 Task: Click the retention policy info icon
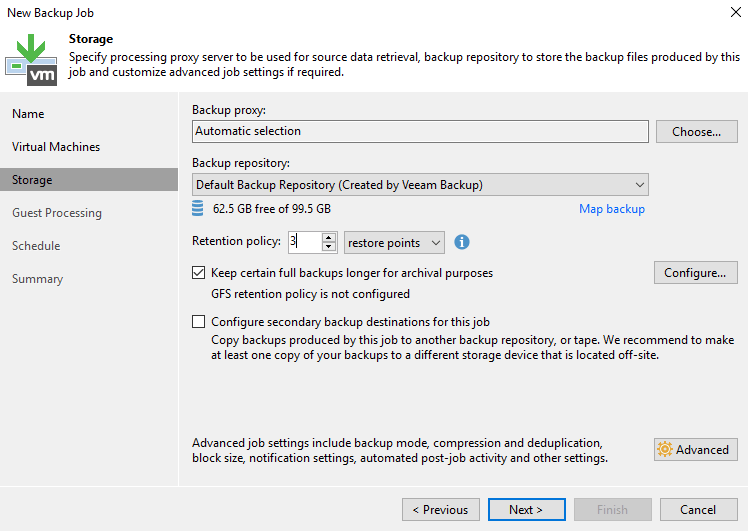[462, 242]
